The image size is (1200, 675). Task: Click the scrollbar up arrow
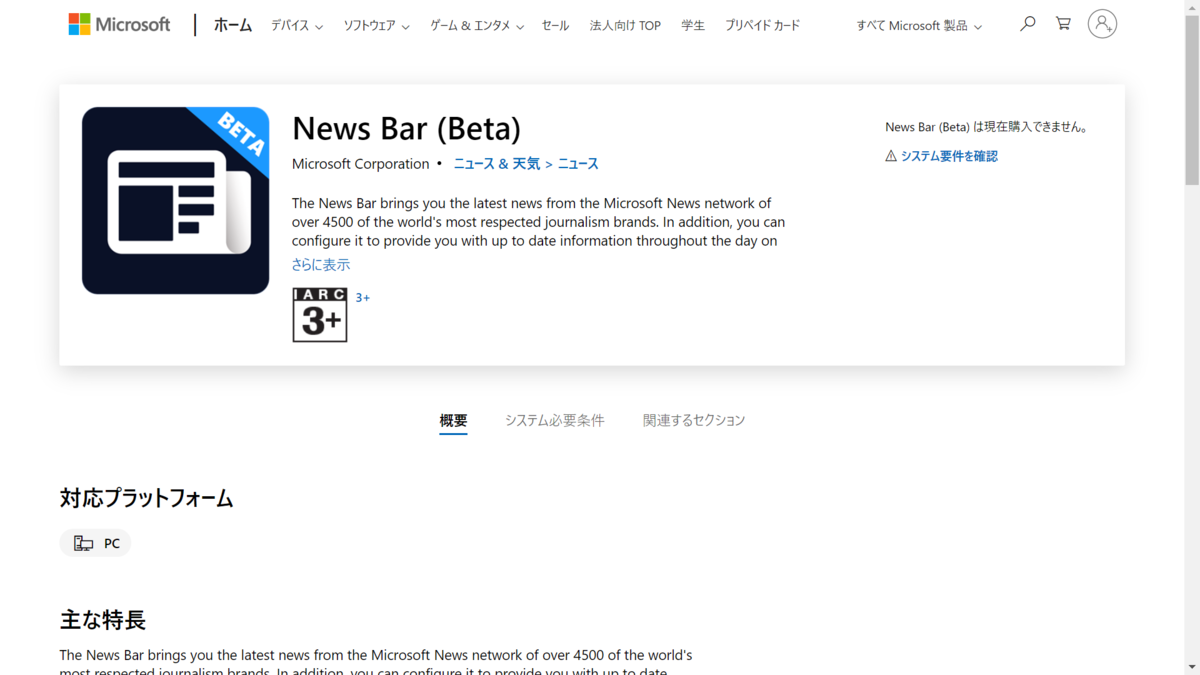tap(1192, 7)
